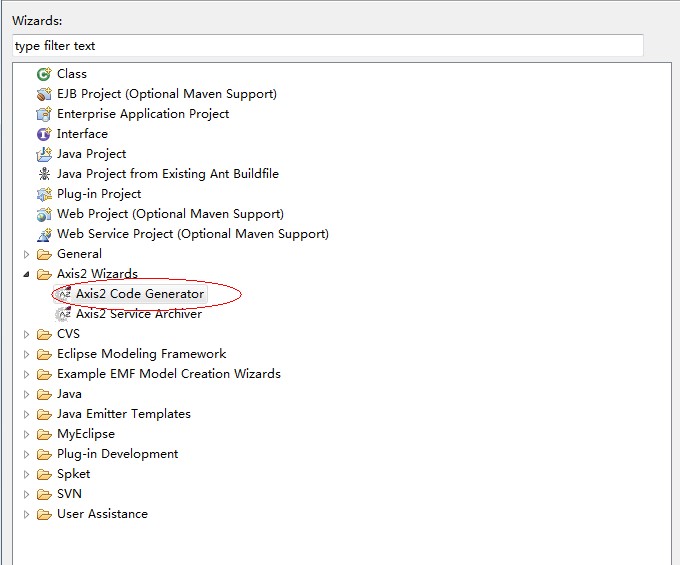The height and width of the screenshot is (565, 680).
Task: Collapse the Axis2 Wizards category
Action: [26, 274]
